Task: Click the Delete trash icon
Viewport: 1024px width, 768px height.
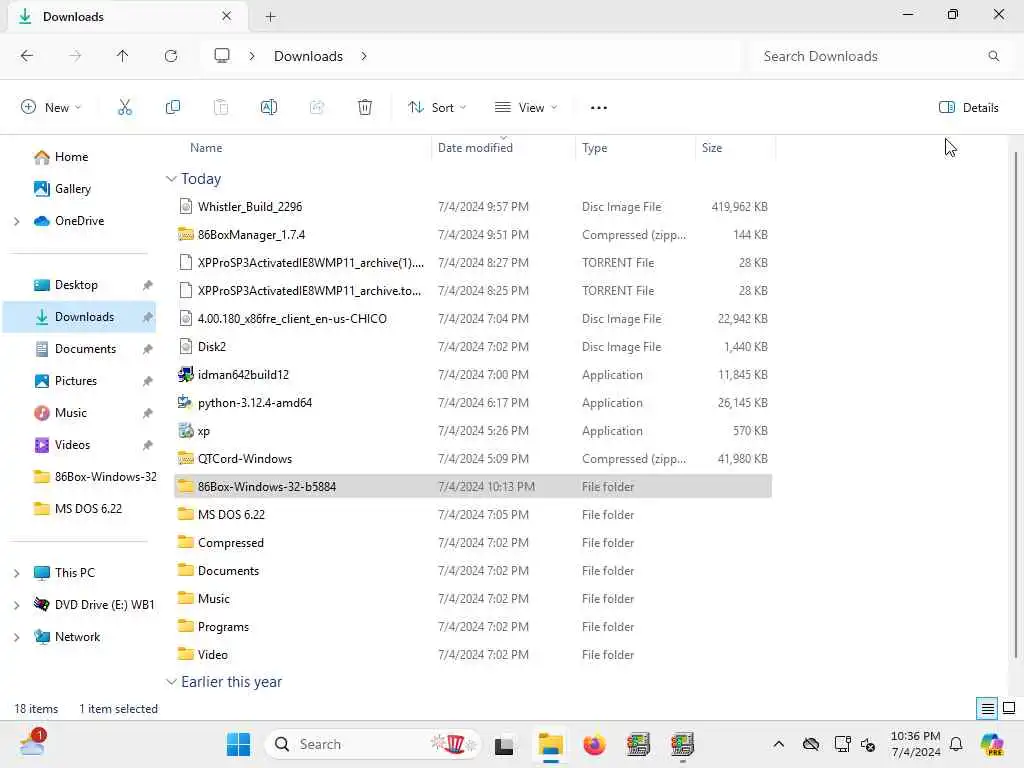Action: pyautogui.click(x=365, y=107)
